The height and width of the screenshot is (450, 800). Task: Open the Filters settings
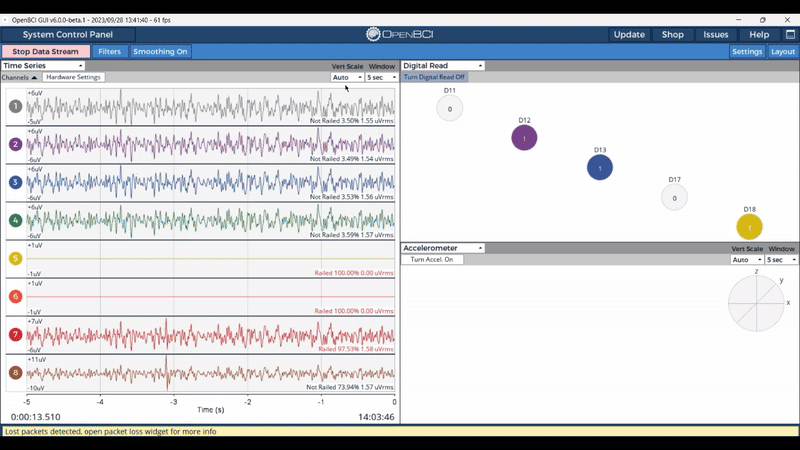[x=109, y=52]
